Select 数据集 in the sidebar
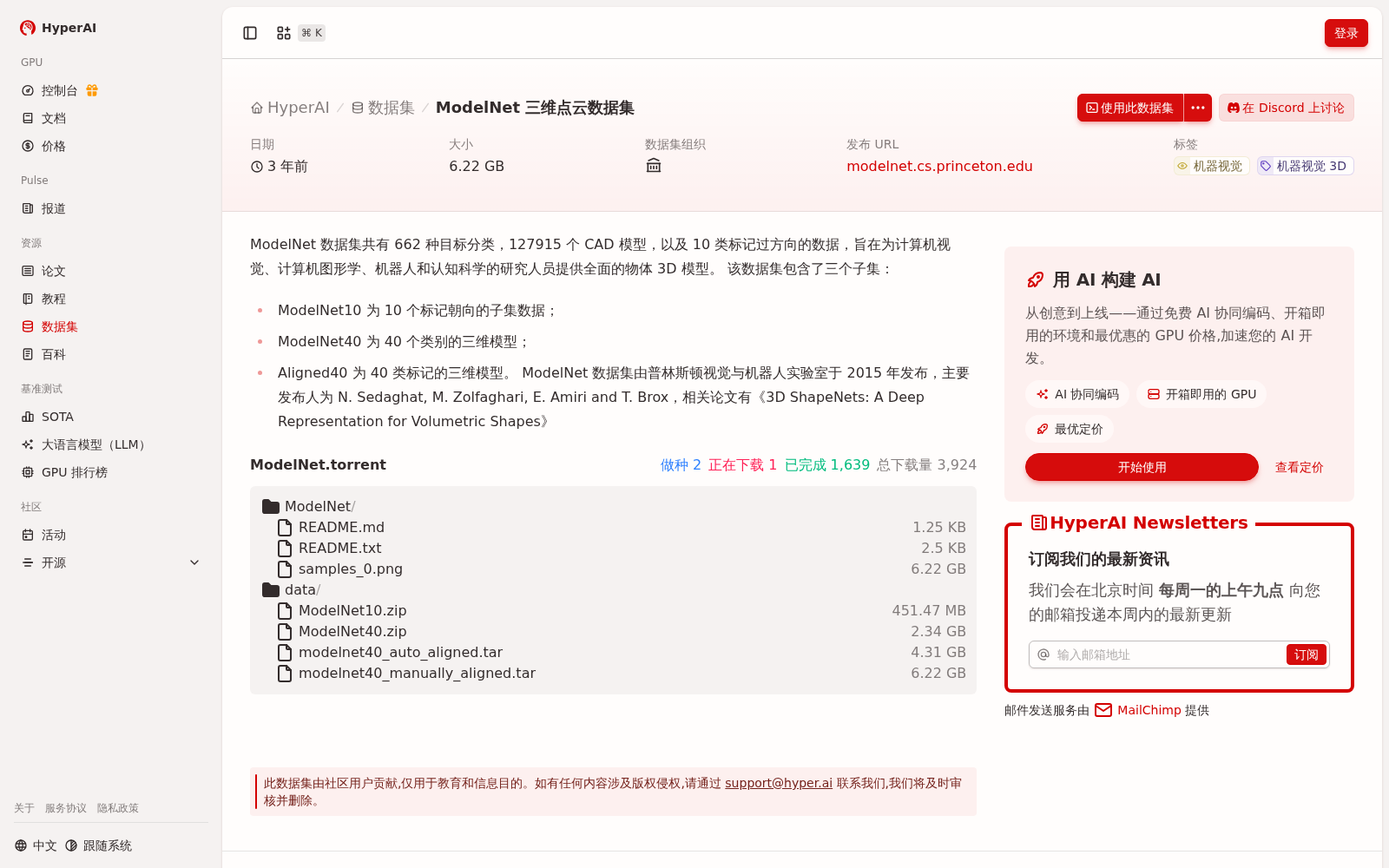 pos(59,326)
